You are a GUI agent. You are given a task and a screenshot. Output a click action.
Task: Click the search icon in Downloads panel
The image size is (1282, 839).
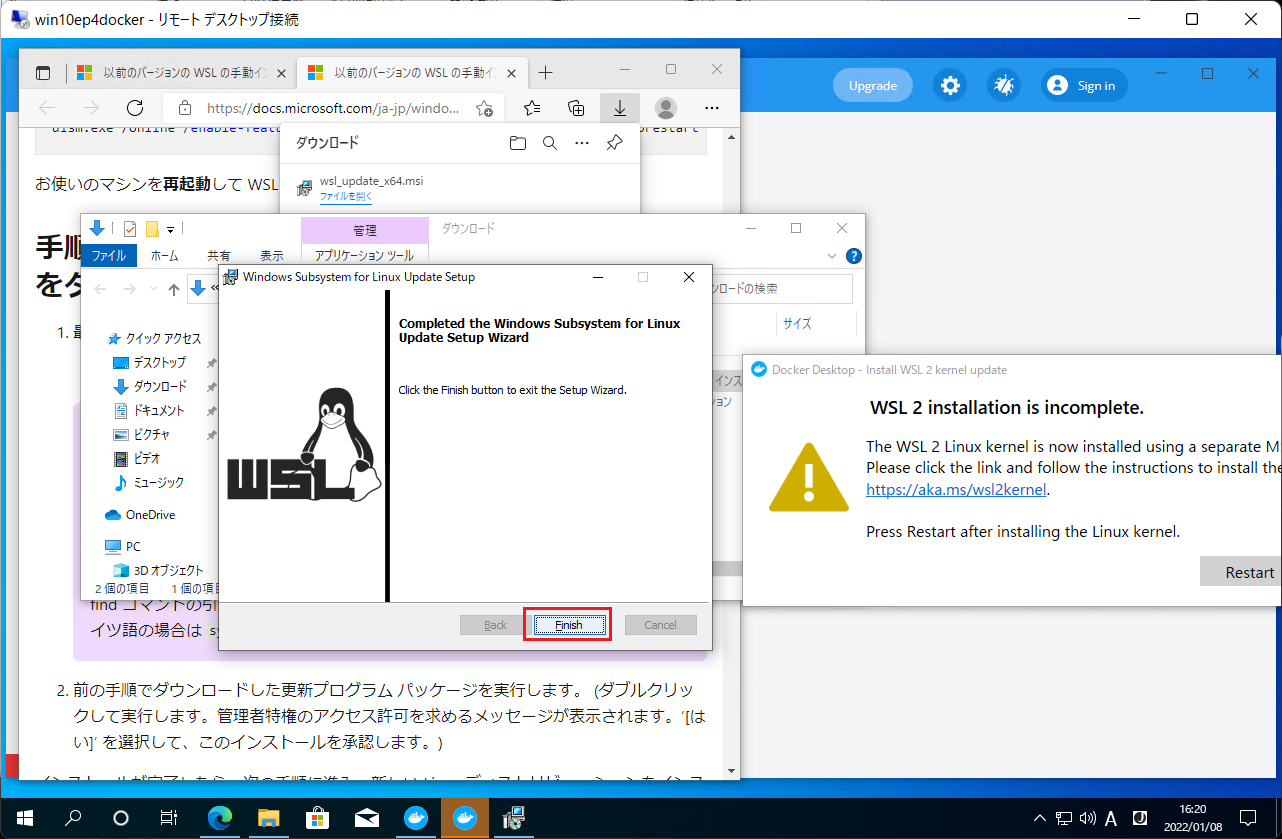coord(549,143)
